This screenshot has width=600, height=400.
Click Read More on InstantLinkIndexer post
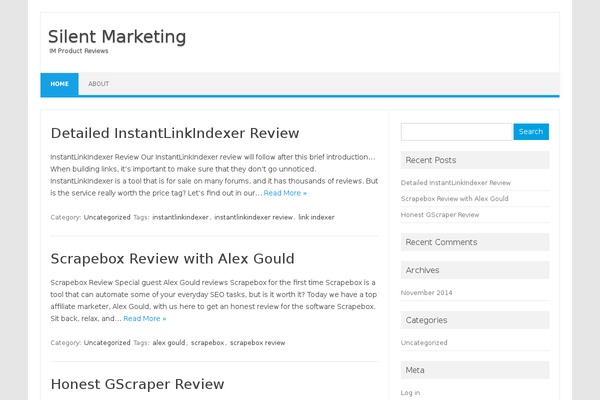286,193
